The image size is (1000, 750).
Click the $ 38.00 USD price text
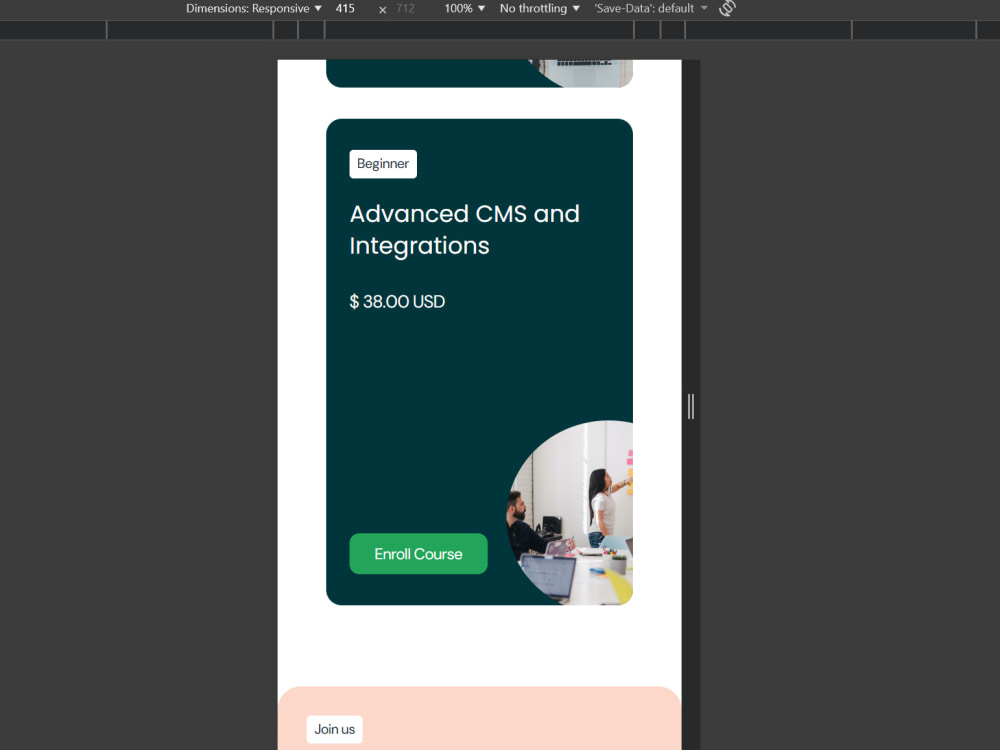pyautogui.click(x=397, y=302)
